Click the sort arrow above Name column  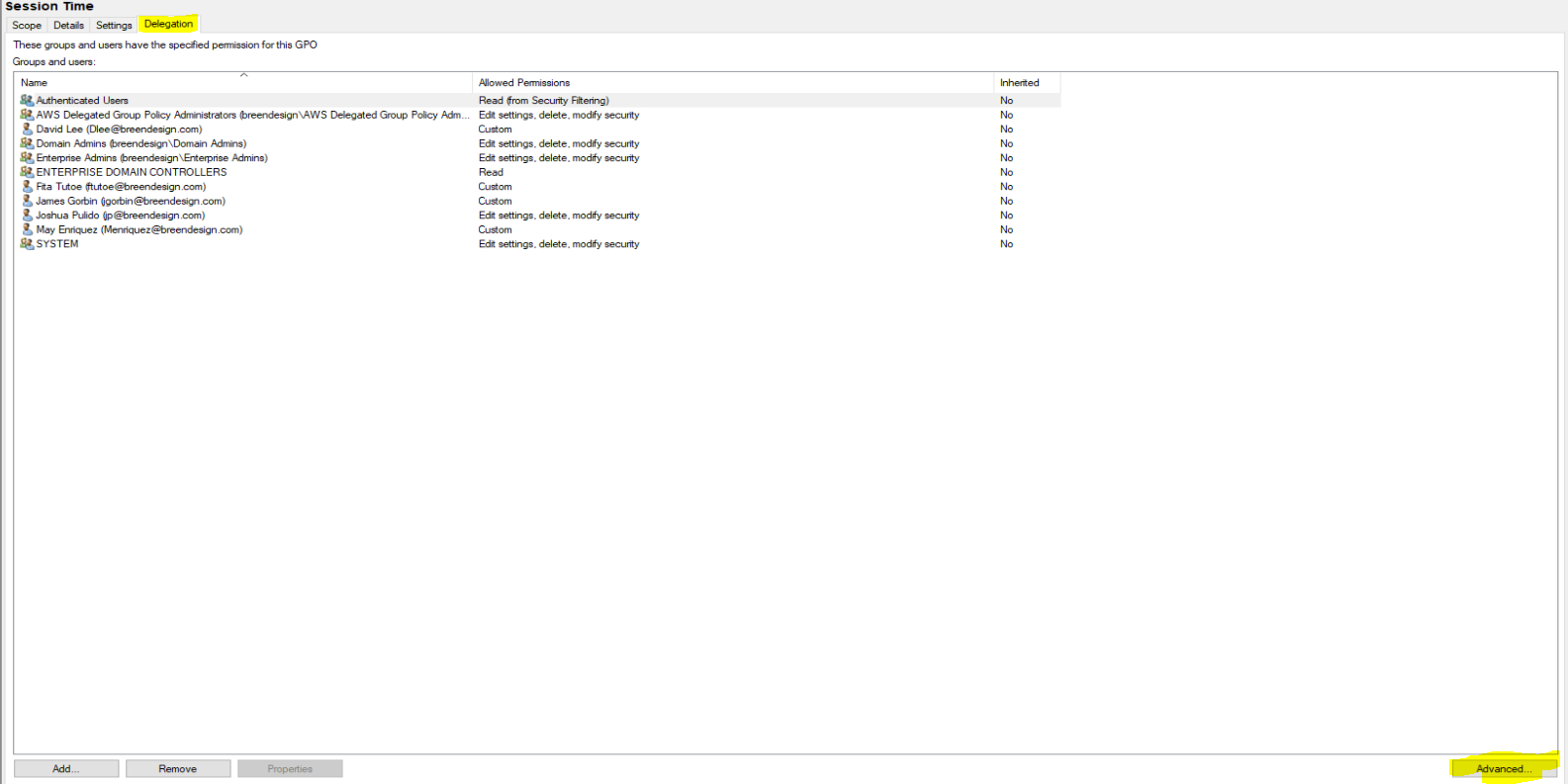243,75
